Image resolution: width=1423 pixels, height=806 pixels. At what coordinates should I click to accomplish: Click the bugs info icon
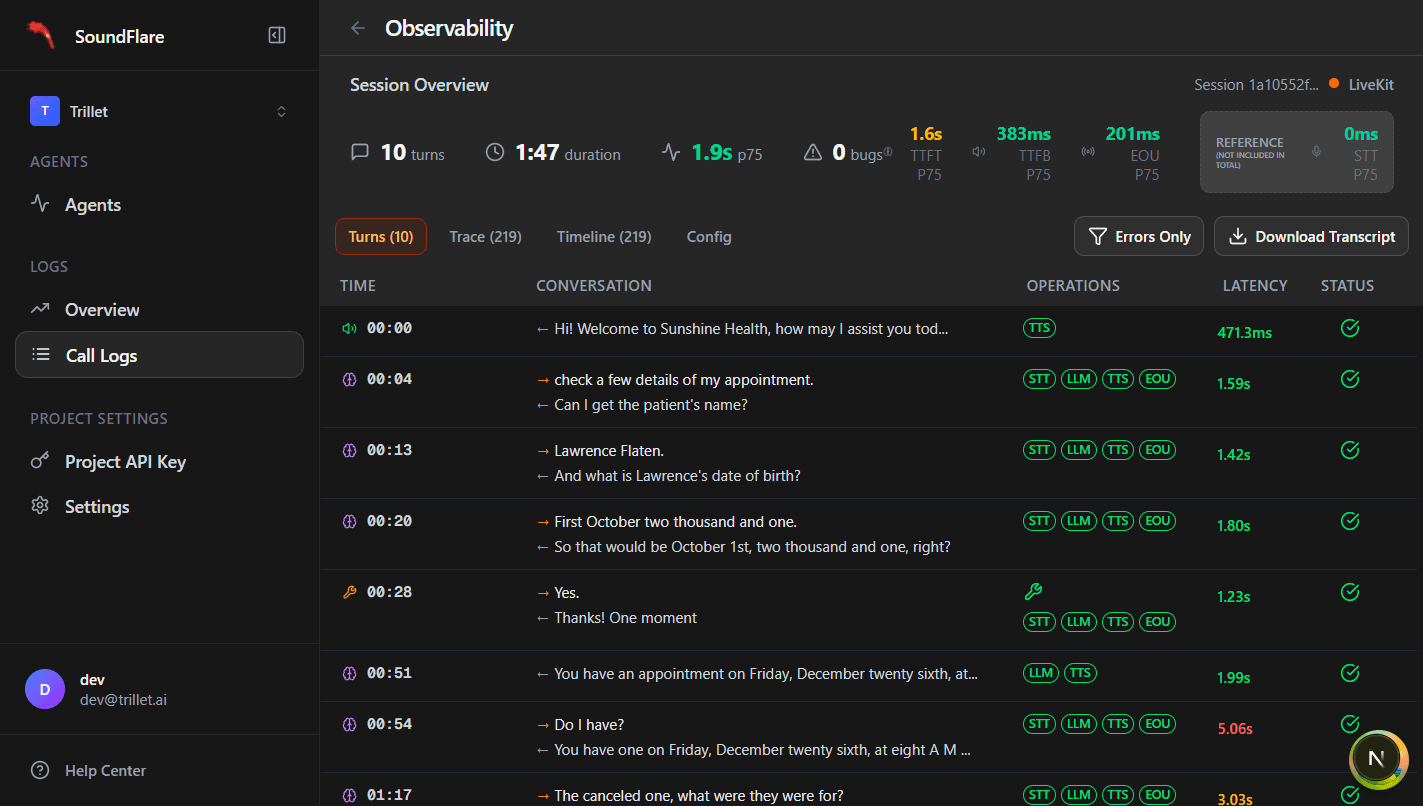point(888,152)
